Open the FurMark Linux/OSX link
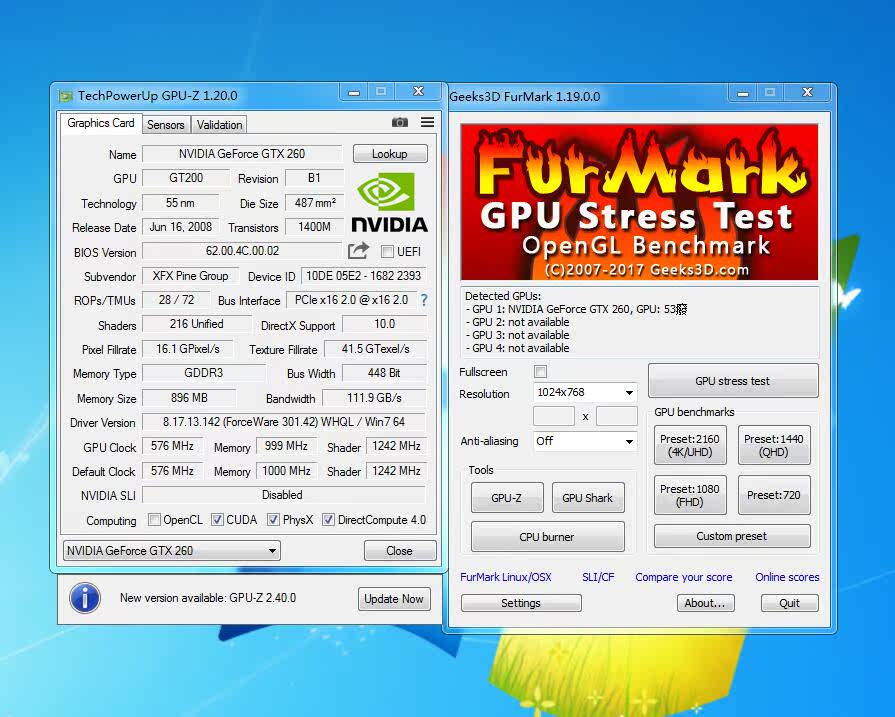The height and width of the screenshot is (717, 895). (506, 577)
